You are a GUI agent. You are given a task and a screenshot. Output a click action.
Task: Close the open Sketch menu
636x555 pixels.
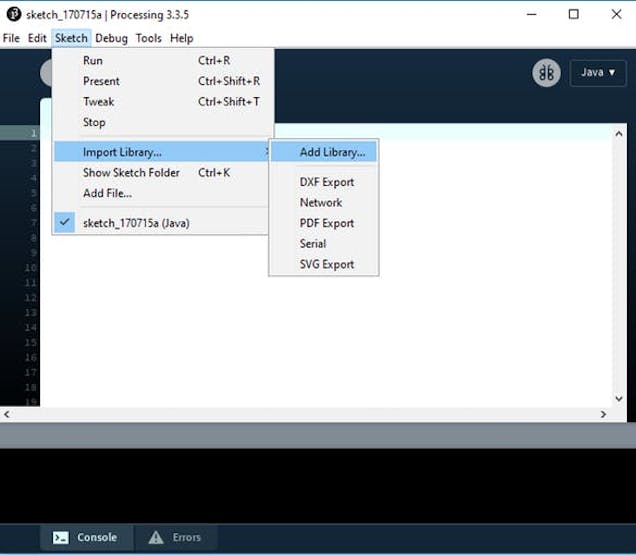[x=71, y=38]
